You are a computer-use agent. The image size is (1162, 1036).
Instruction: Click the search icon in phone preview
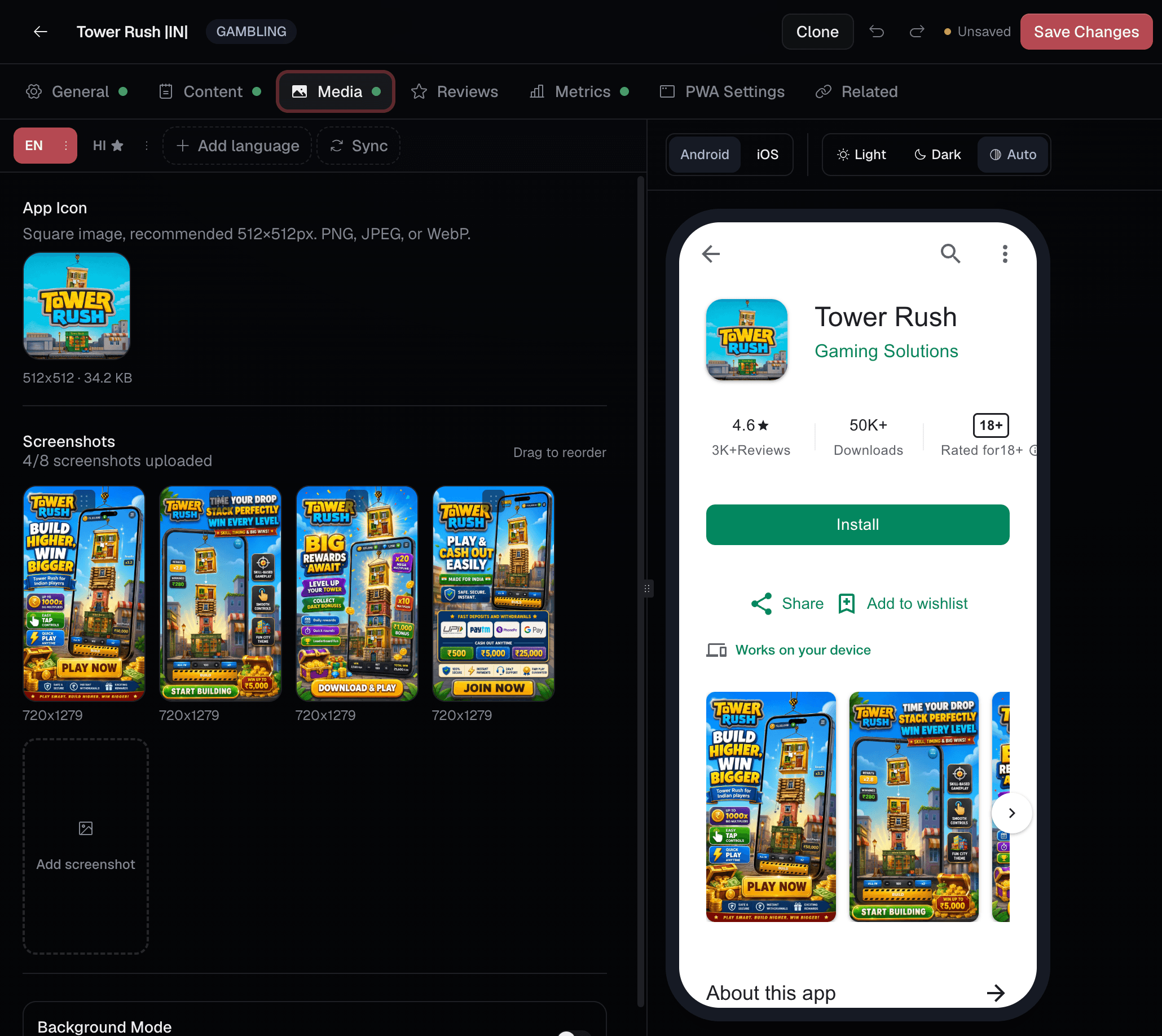tap(950, 254)
